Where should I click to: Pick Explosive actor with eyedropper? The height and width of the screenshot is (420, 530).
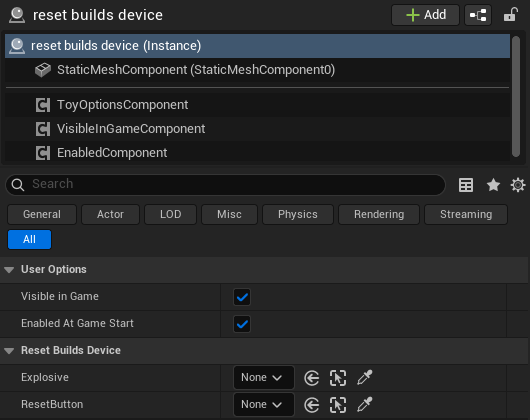coord(365,377)
